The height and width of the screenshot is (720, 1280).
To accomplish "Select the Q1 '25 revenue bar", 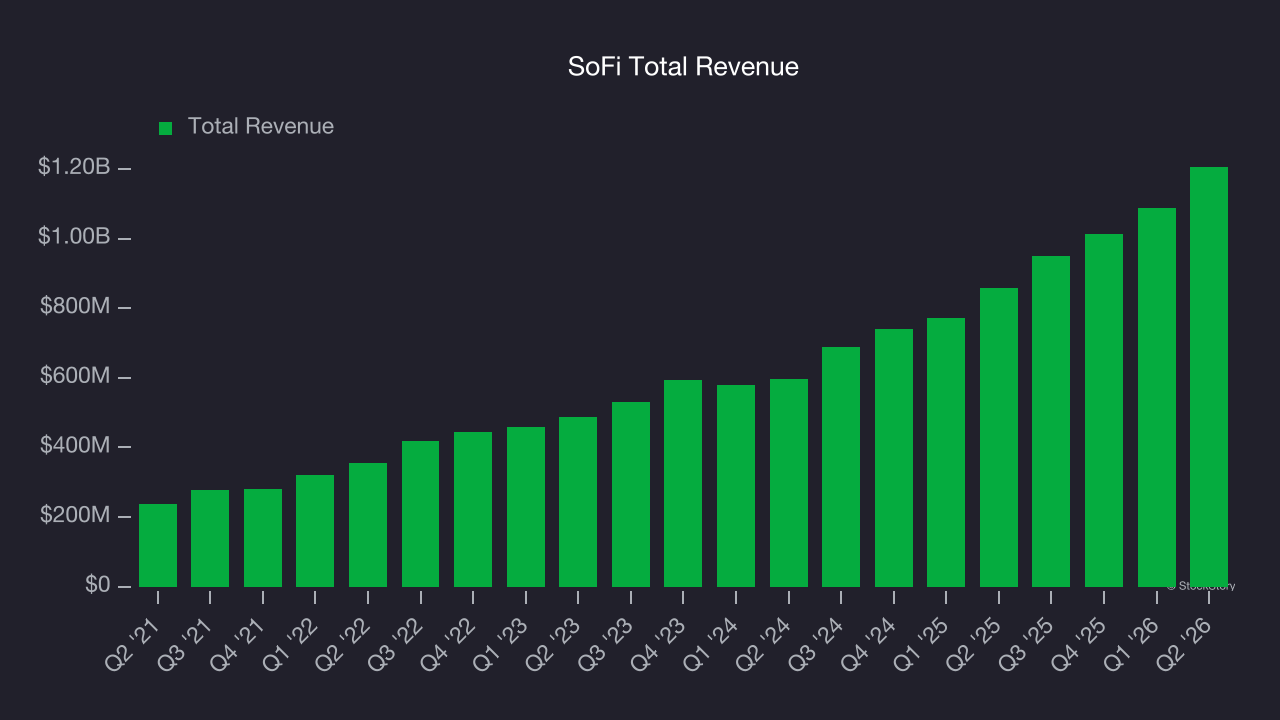I will point(946,452).
